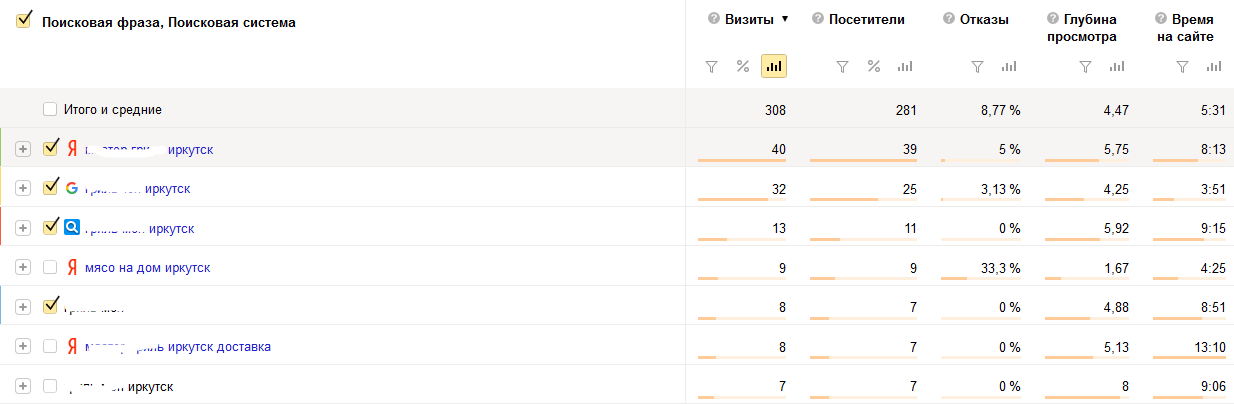Click the bar chart icon under Отказы
1234x404 pixels.
point(1008,66)
